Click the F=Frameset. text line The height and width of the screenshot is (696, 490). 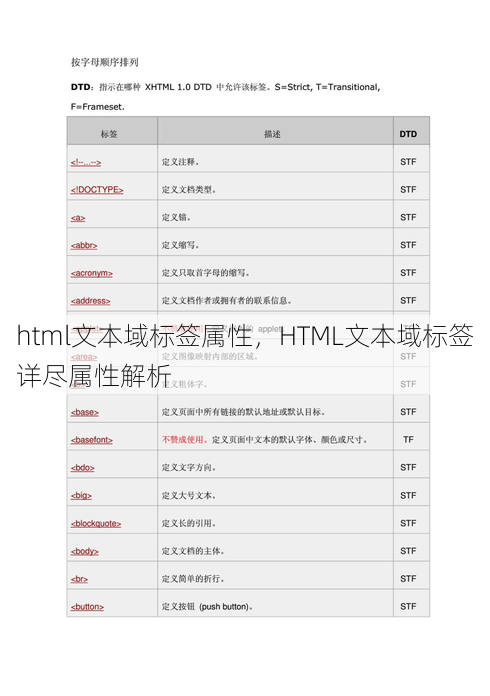(x=98, y=107)
